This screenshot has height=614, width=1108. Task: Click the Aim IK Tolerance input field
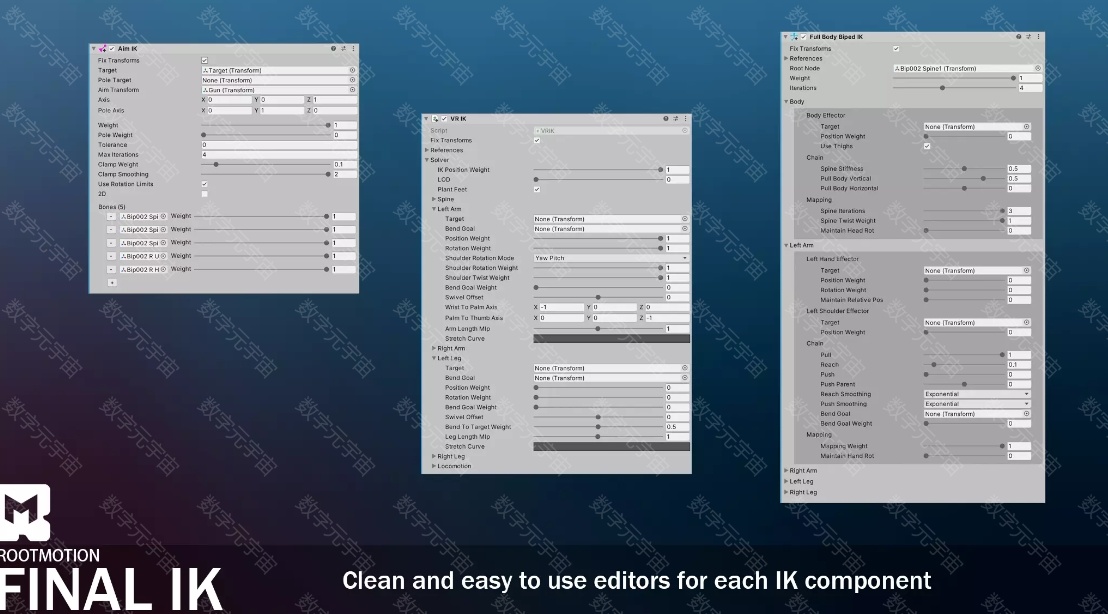tap(278, 145)
